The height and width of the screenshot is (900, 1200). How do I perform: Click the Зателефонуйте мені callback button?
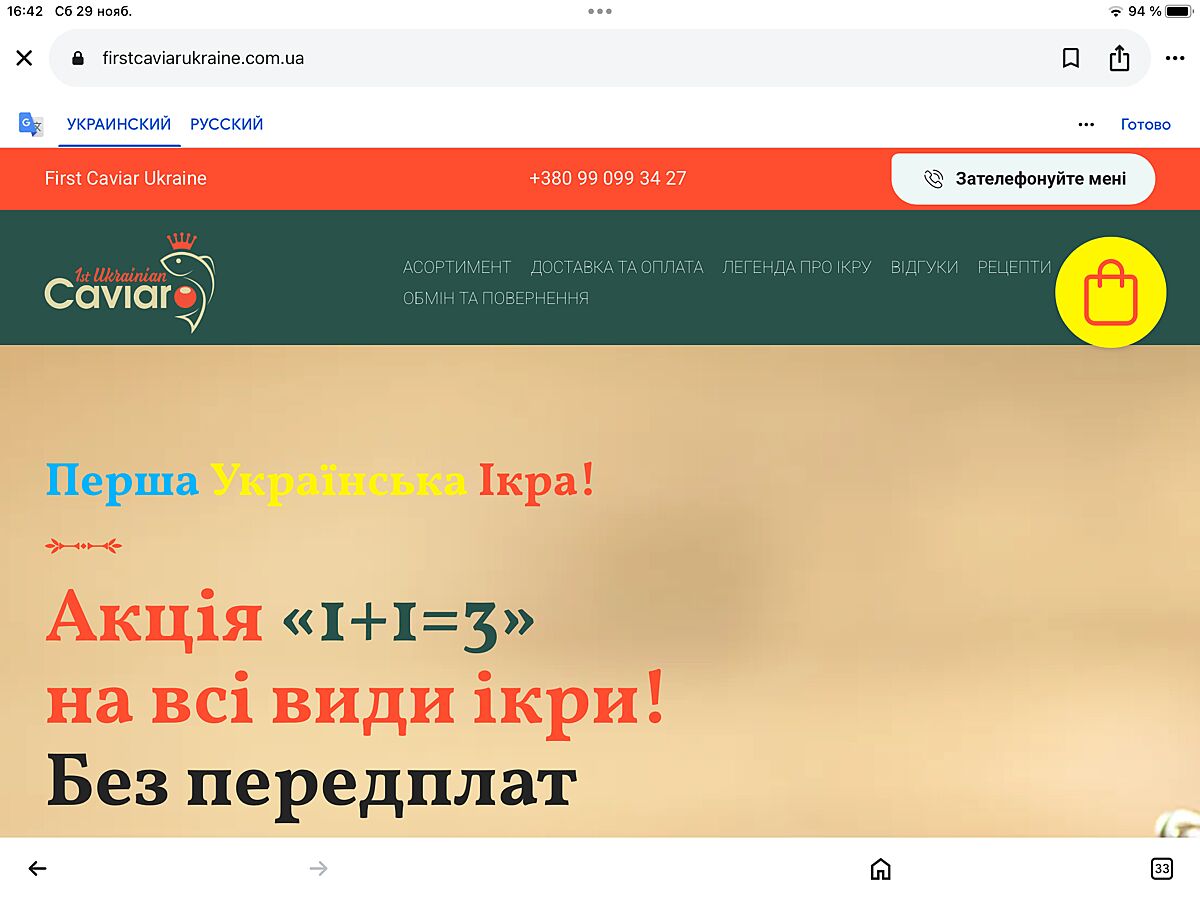tap(1022, 179)
